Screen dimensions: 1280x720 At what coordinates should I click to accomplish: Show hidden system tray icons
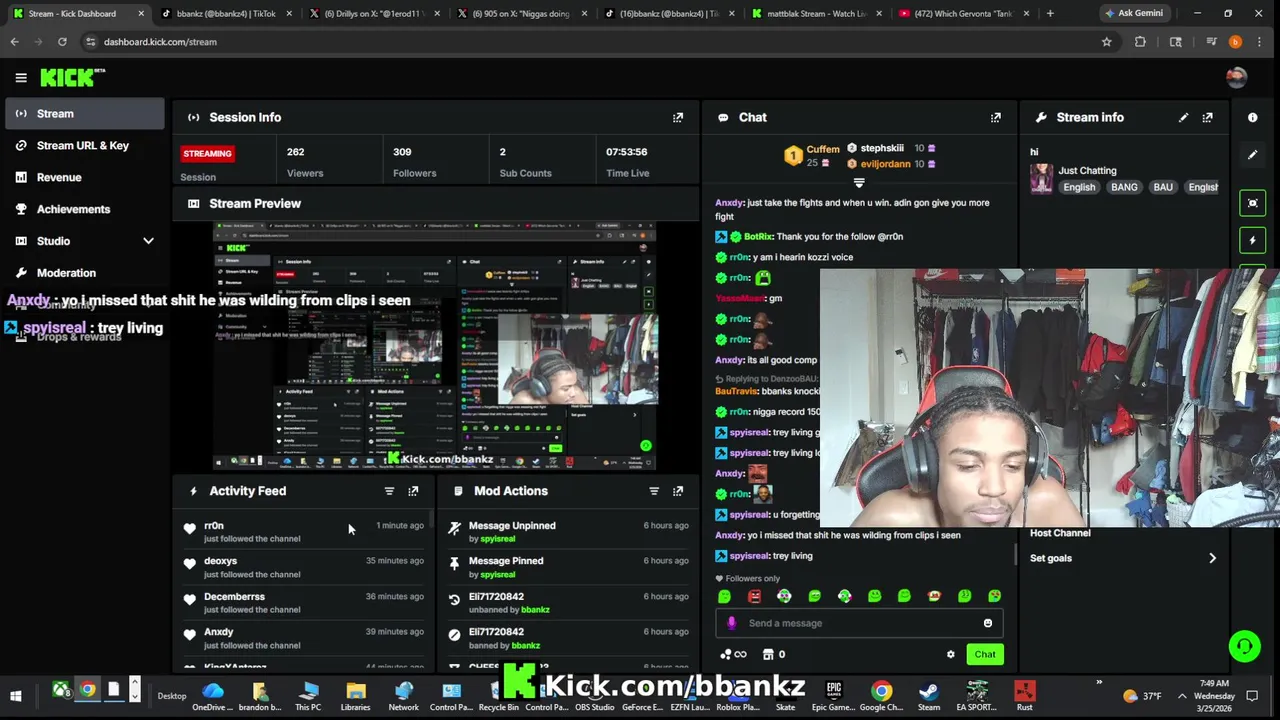tap(1182, 696)
